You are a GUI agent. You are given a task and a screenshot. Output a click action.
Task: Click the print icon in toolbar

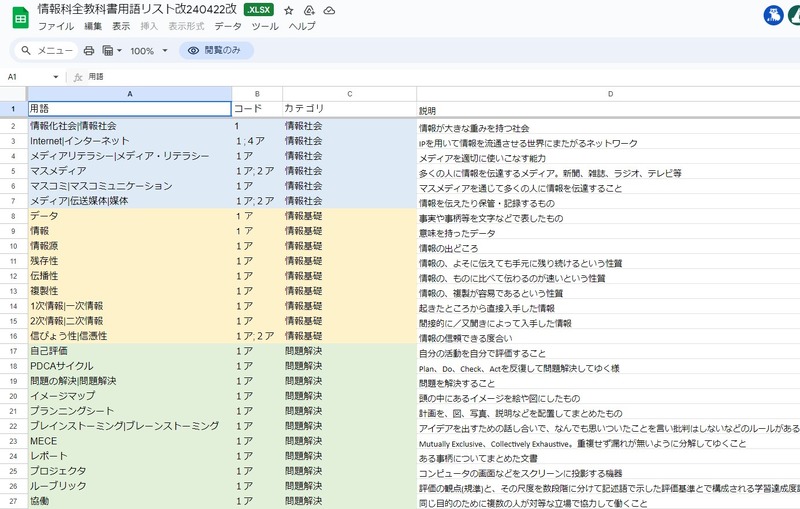[89, 50]
